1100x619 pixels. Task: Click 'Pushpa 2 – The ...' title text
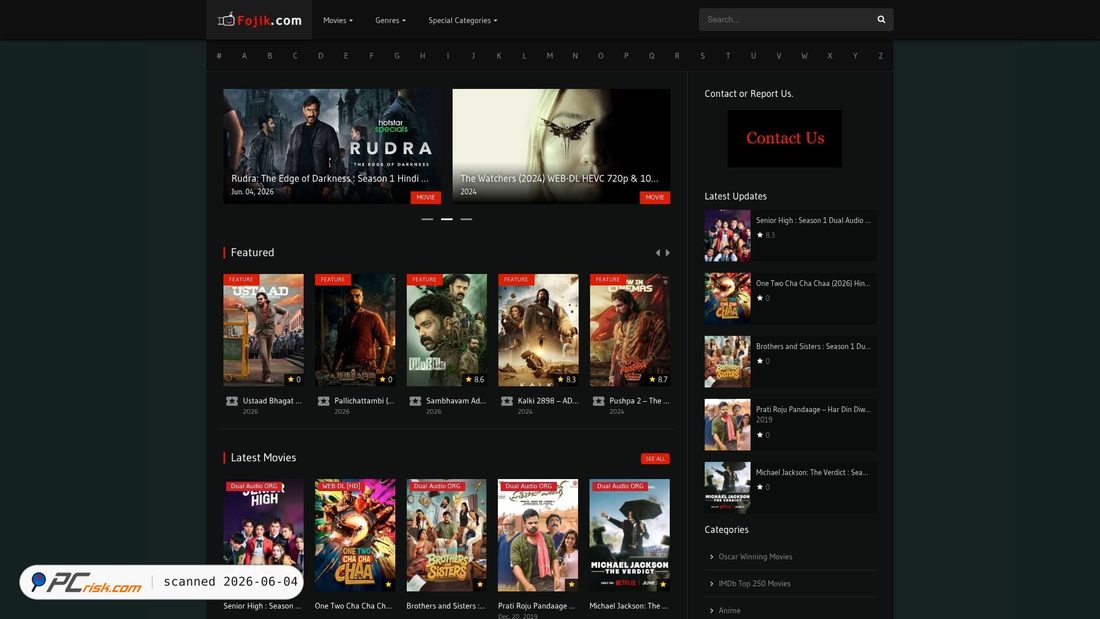coord(639,401)
